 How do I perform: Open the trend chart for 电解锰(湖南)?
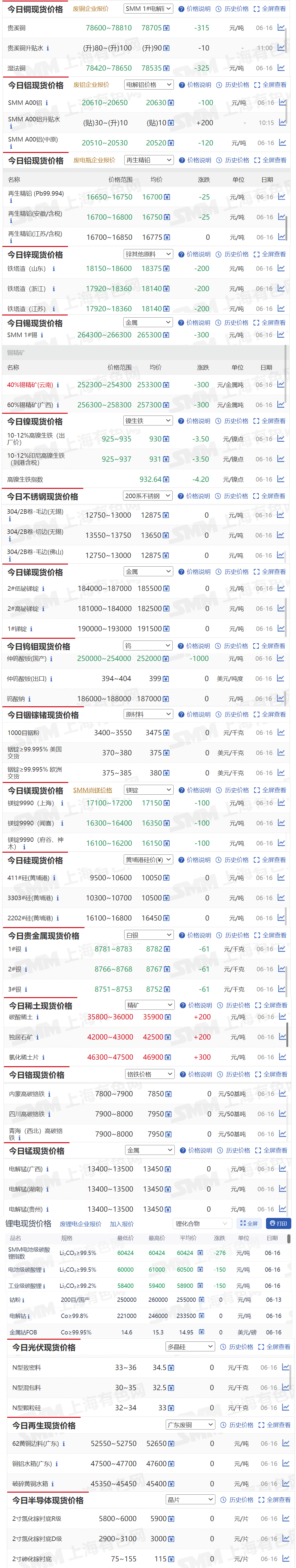[x=282, y=1188]
